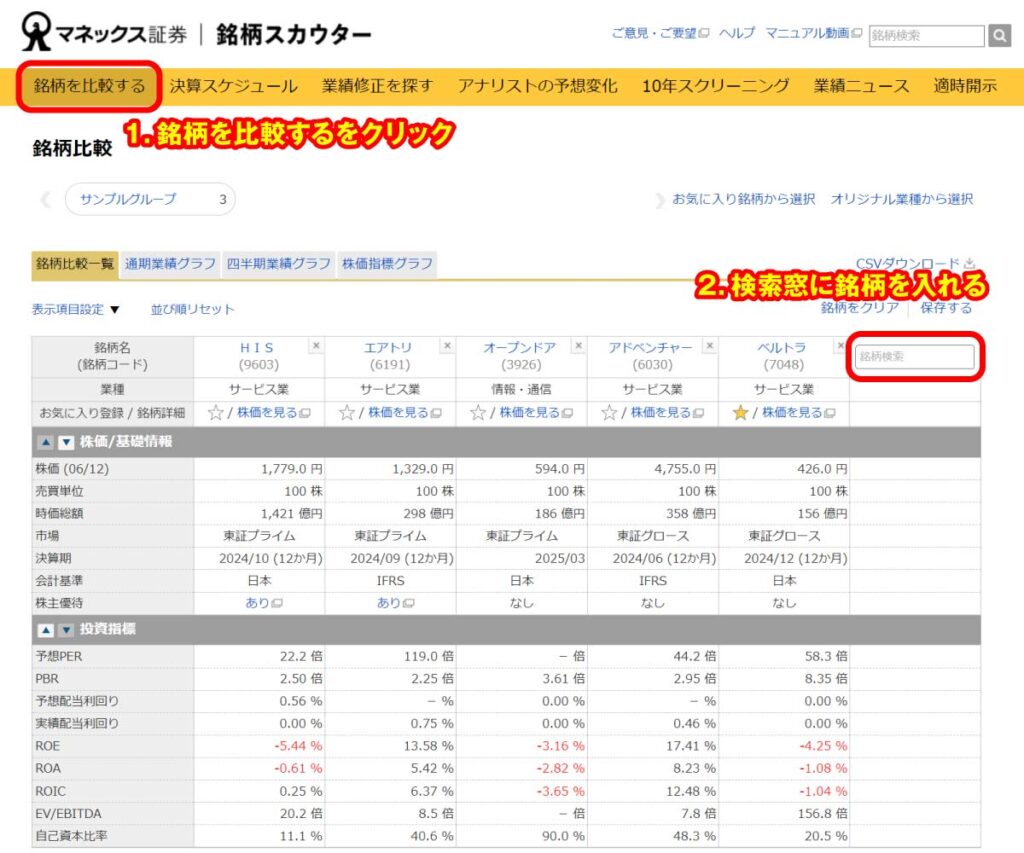
Task: Collapse 投資指標 section with up arrow
Action: [46, 630]
